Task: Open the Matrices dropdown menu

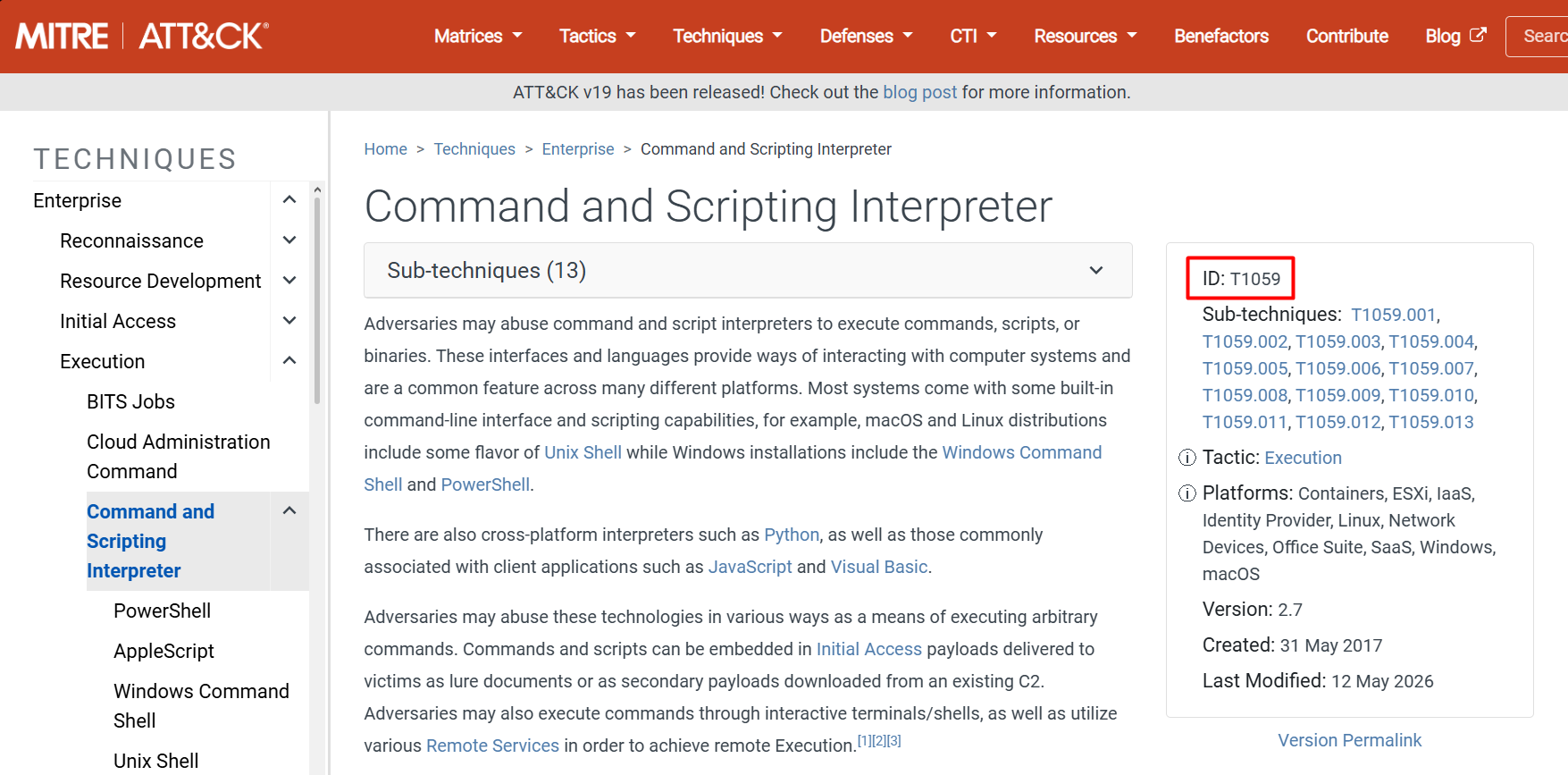Action: tap(478, 36)
